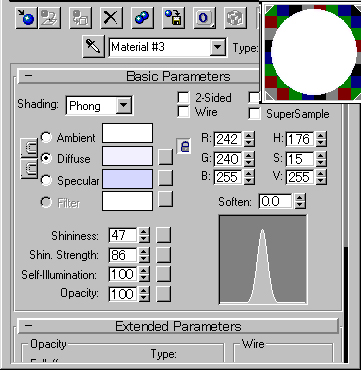This screenshot has width=361, height=370.
Task: Select the Ambient radio button
Action: click(x=46, y=137)
